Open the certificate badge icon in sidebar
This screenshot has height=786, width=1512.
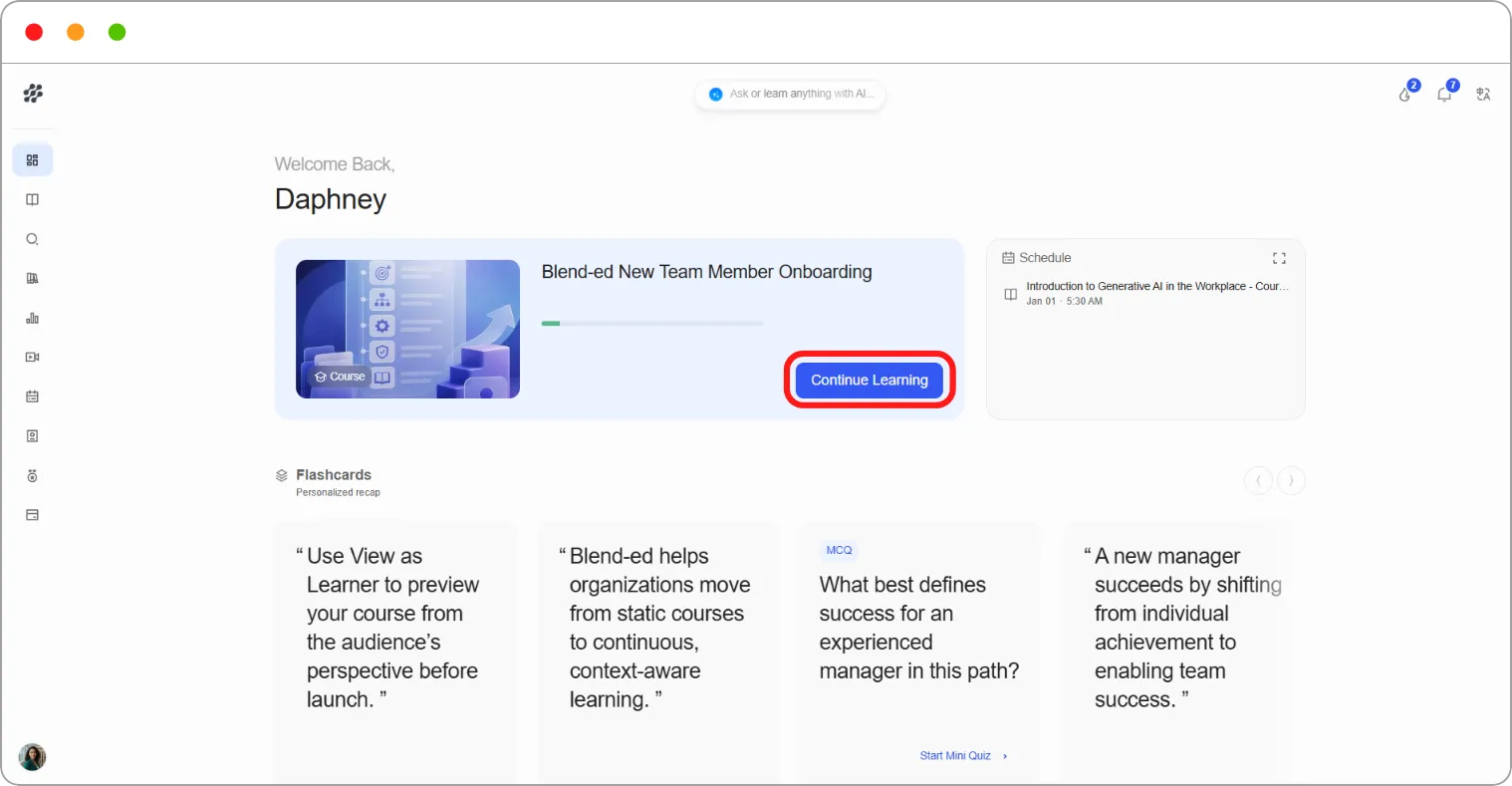32,436
